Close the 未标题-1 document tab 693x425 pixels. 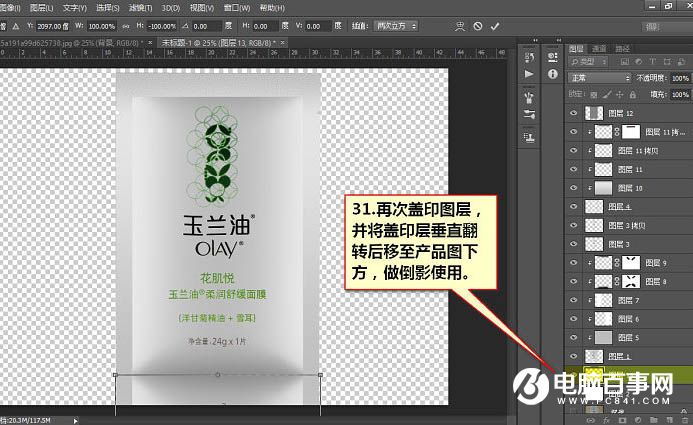coord(282,42)
